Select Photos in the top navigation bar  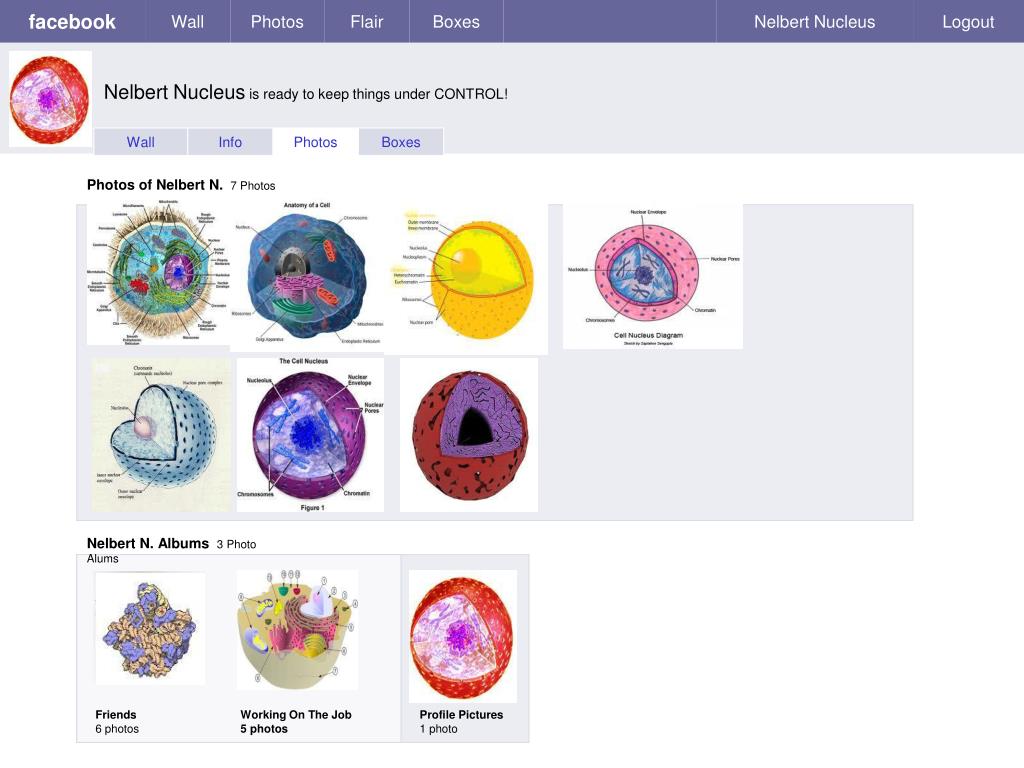(x=277, y=22)
